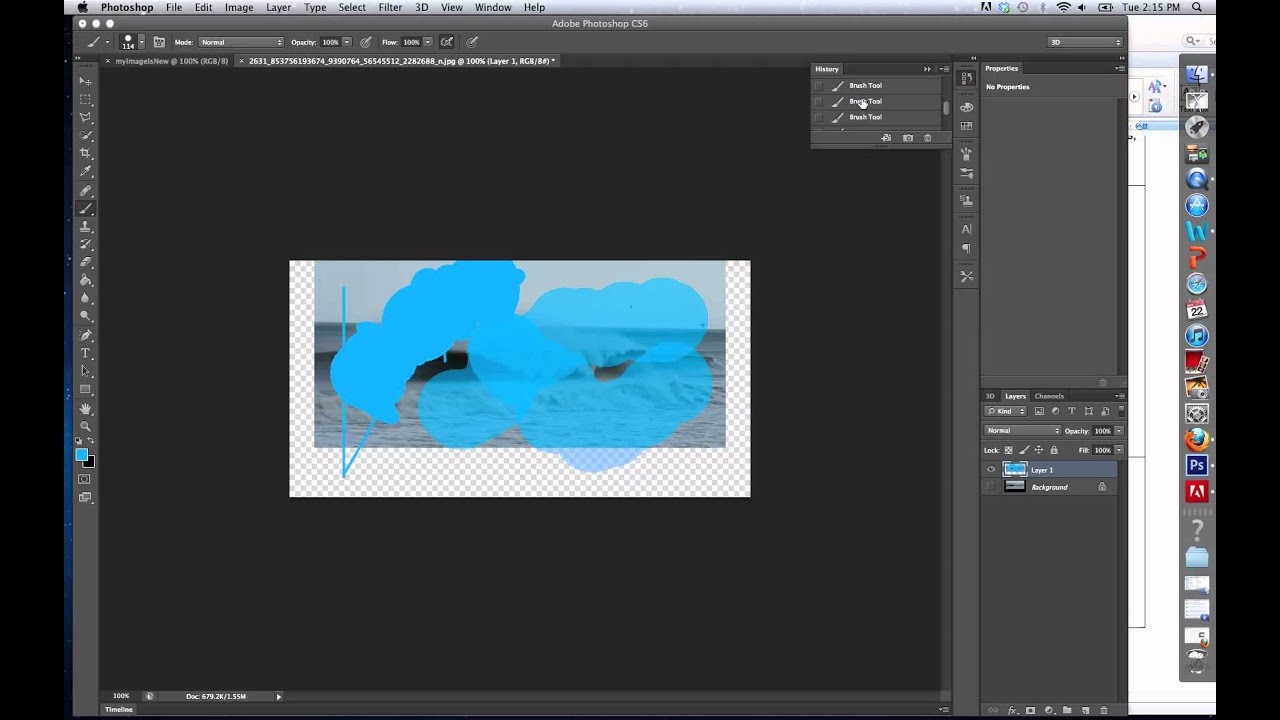Select the Brush tool in toolbox
The image size is (1280, 720).
[x=85, y=208]
